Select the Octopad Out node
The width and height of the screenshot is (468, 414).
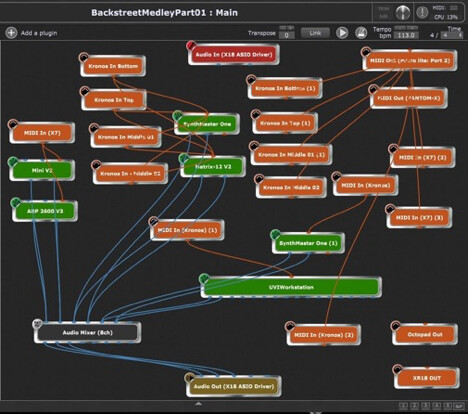[425, 334]
